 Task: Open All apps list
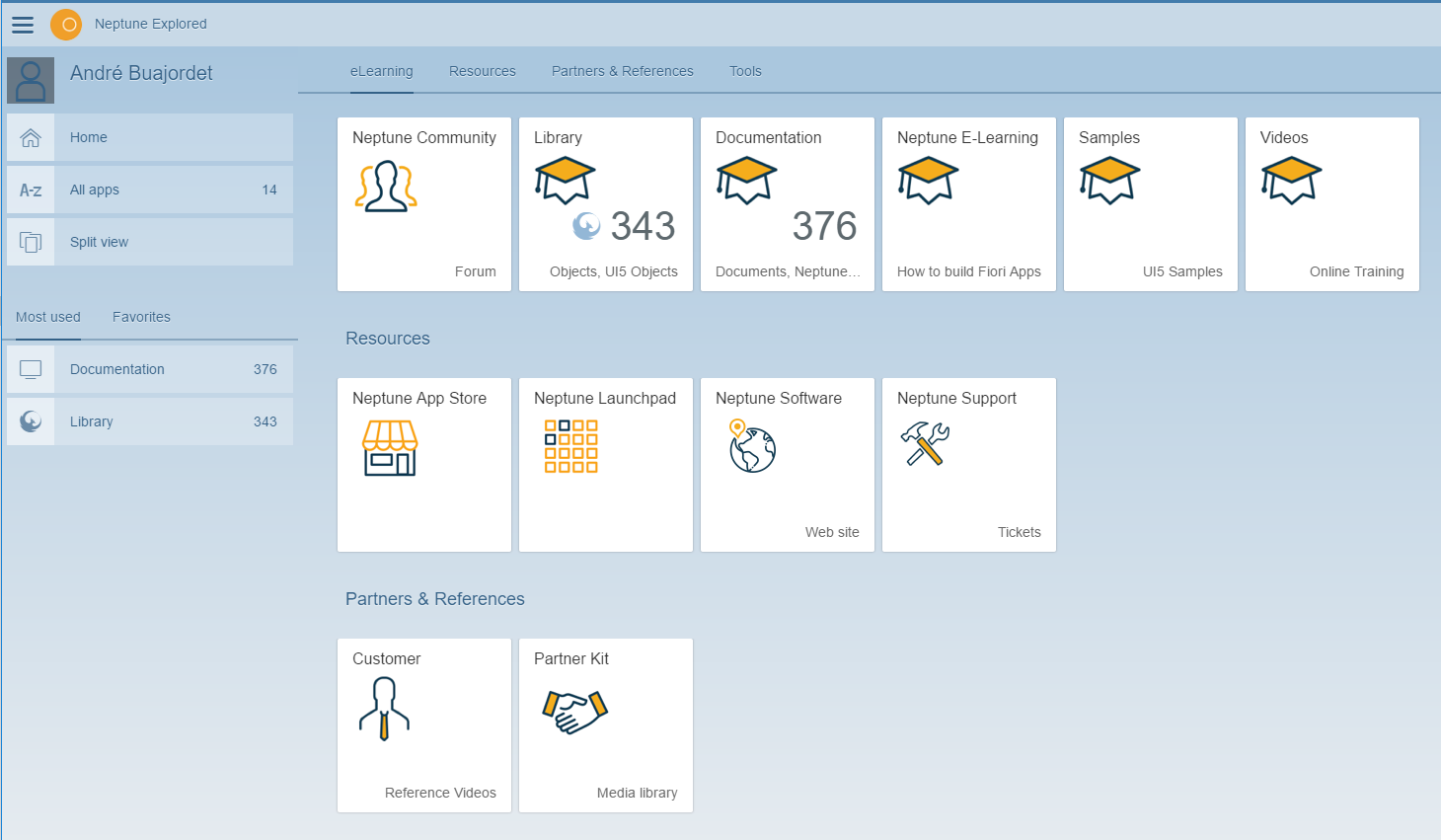pyautogui.click(x=150, y=190)
